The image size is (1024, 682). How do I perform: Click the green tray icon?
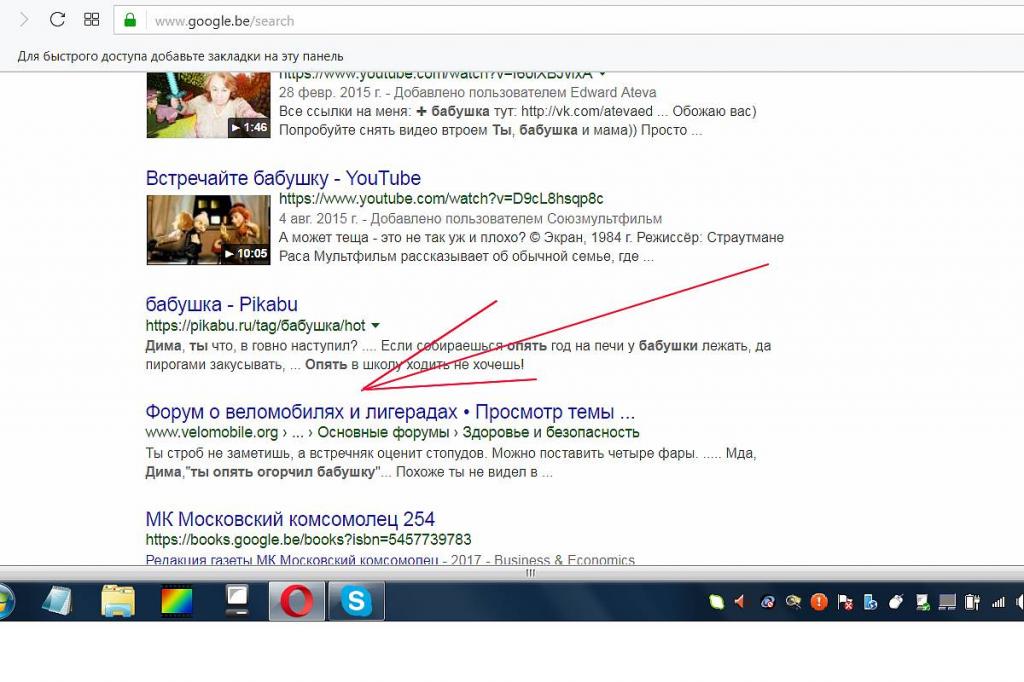tap(717, 602)
